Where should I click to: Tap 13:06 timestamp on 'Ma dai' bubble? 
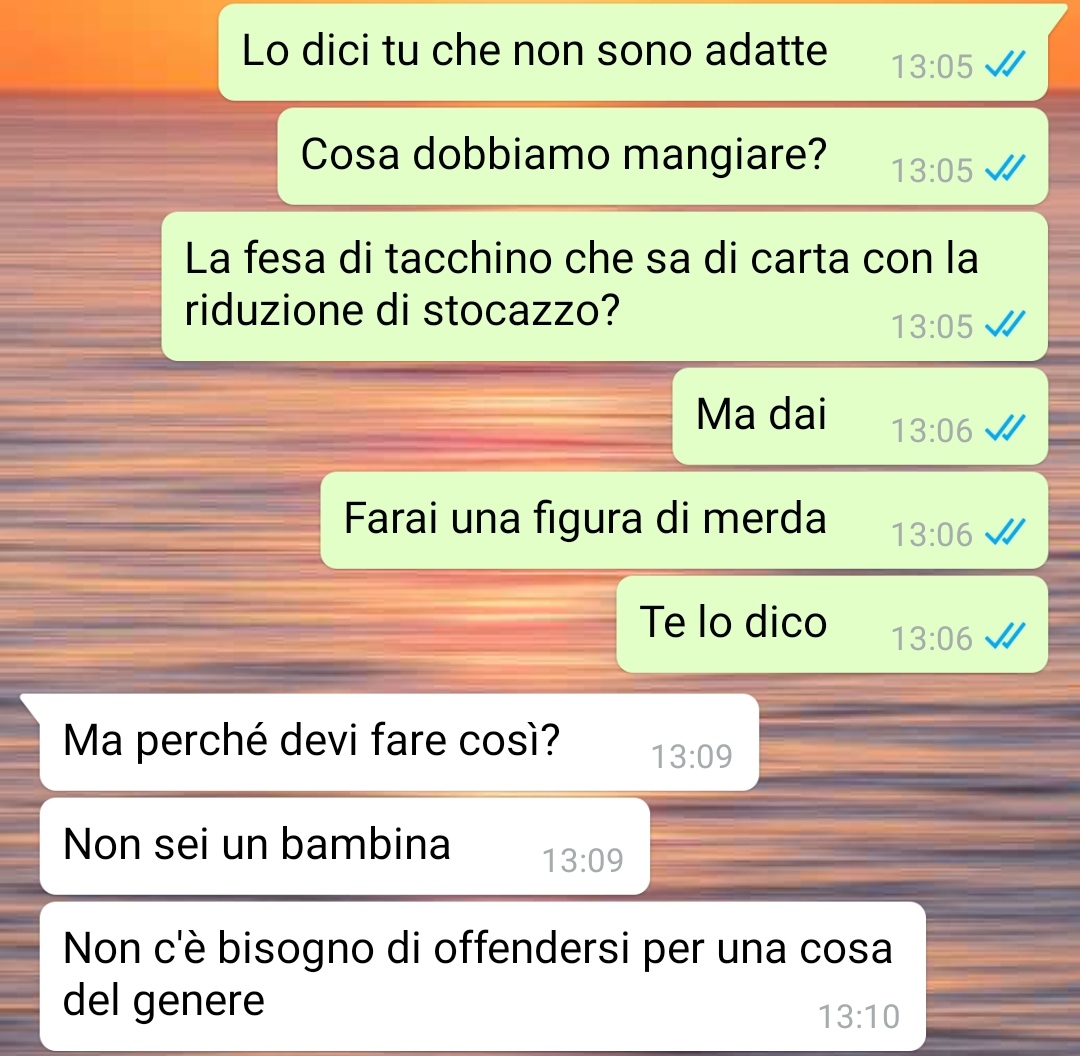pos(931,431)
